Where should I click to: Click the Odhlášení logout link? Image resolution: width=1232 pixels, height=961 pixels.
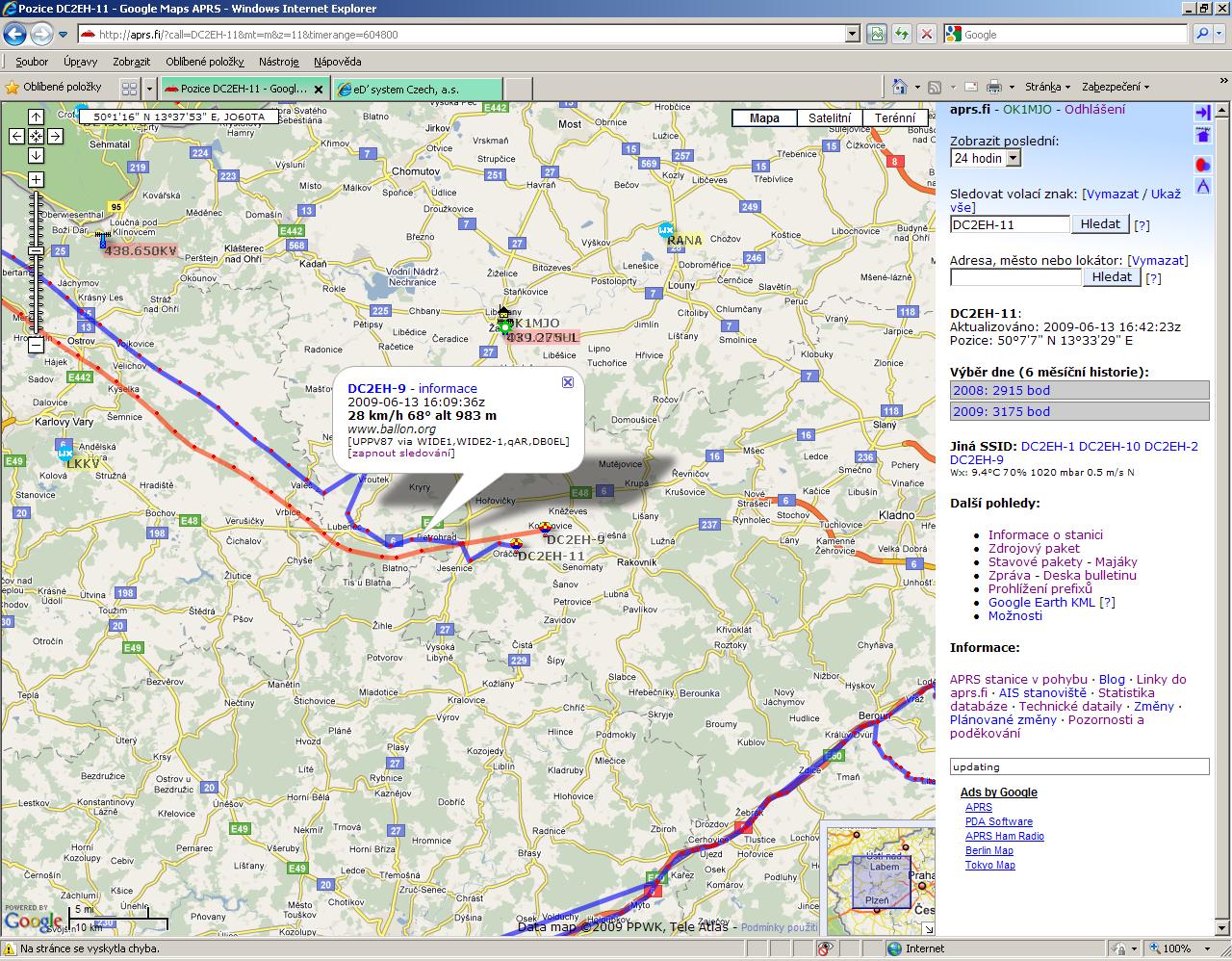[x=1094, y=109]
